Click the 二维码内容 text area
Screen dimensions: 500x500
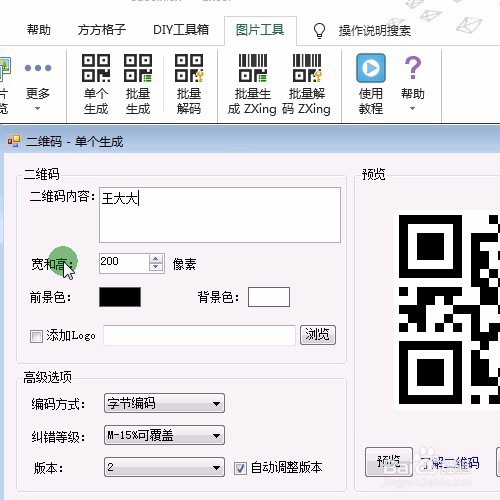[220, 215]
